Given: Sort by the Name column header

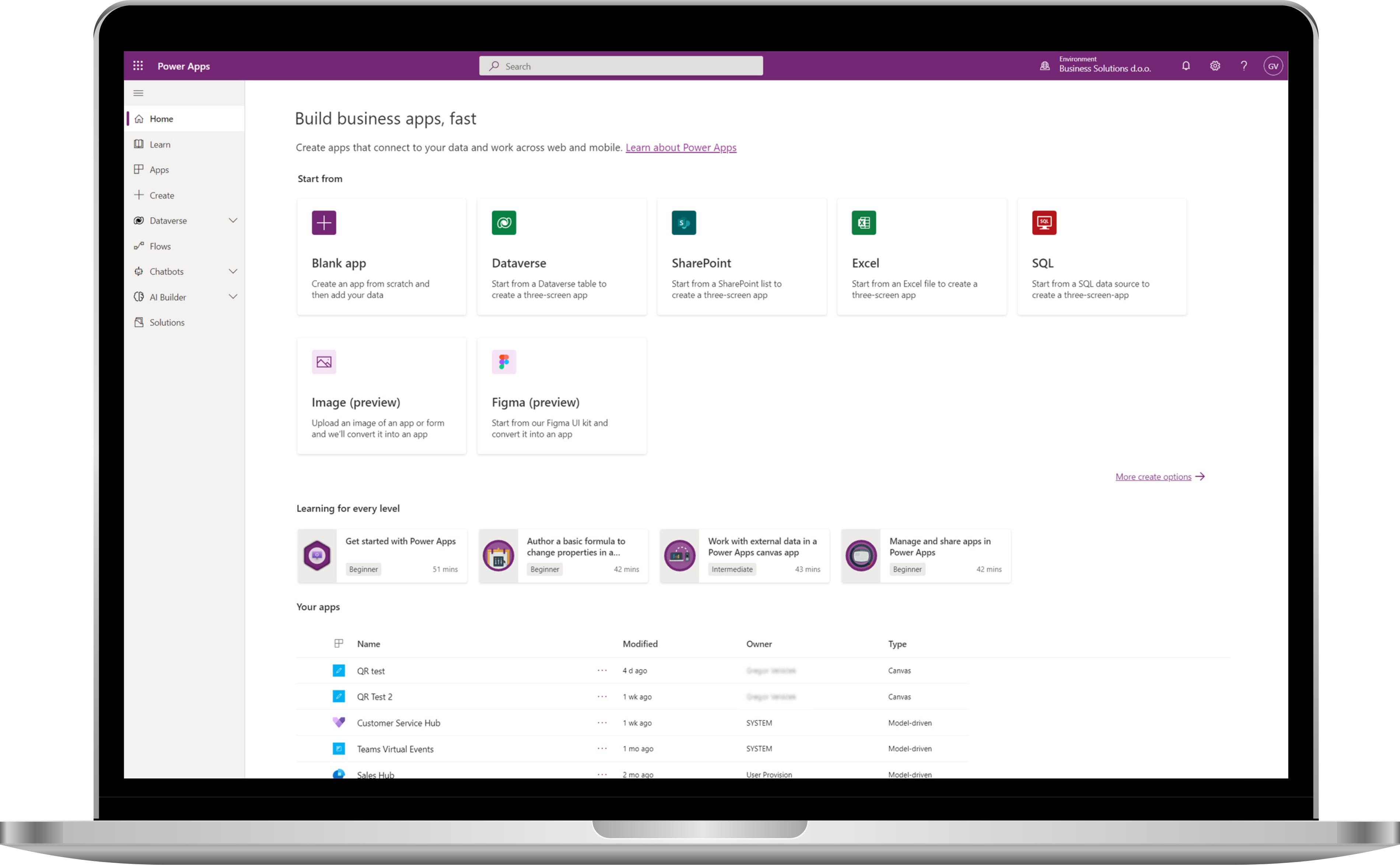Looking at the screenshot, I should pyautogui.click(x=368, y=644).
